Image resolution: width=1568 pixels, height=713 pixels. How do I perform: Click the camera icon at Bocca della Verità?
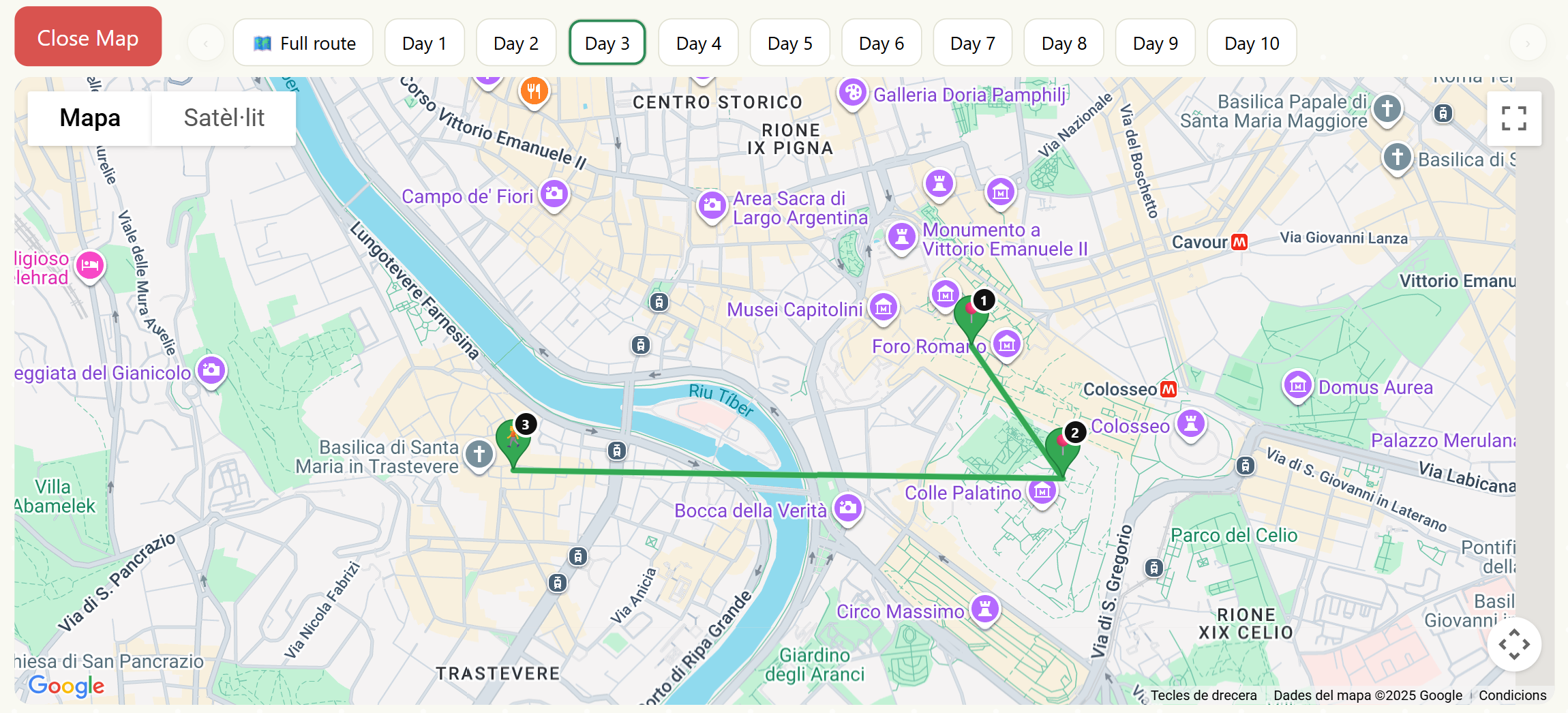pos(847,508)
